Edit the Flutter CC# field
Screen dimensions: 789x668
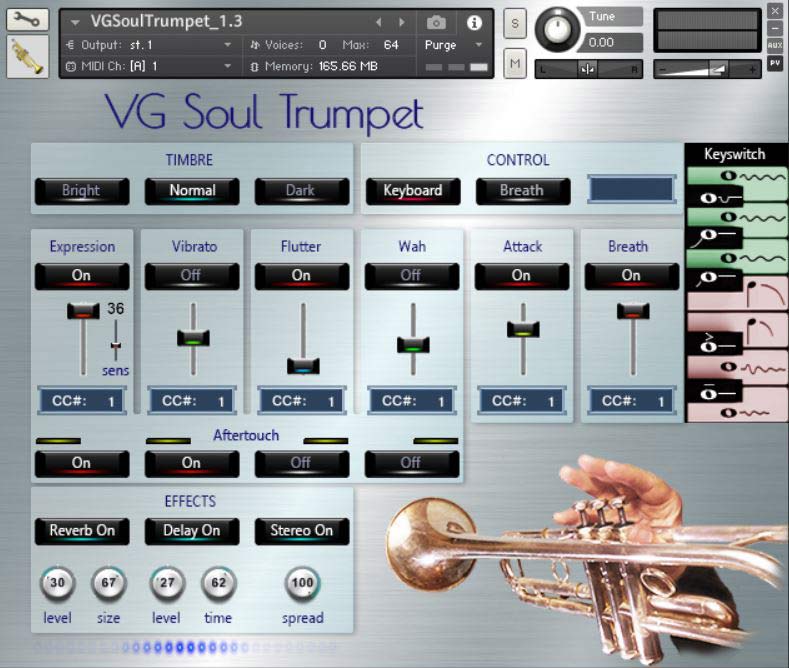pos(302,401)
